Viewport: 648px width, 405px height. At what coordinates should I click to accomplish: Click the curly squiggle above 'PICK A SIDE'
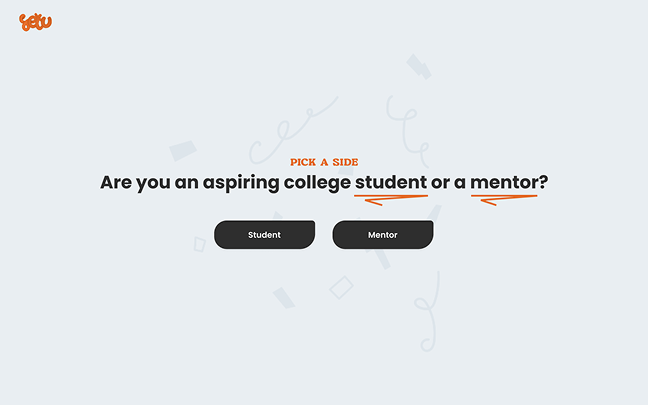click(x=290, y=127)
